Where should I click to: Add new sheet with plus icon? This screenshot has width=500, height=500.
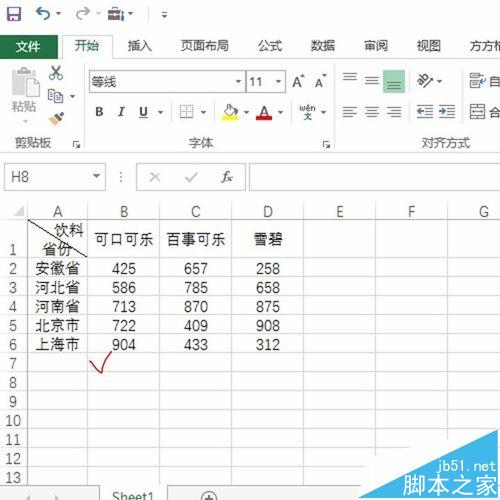pyautogui.click(x=209, y=496)
